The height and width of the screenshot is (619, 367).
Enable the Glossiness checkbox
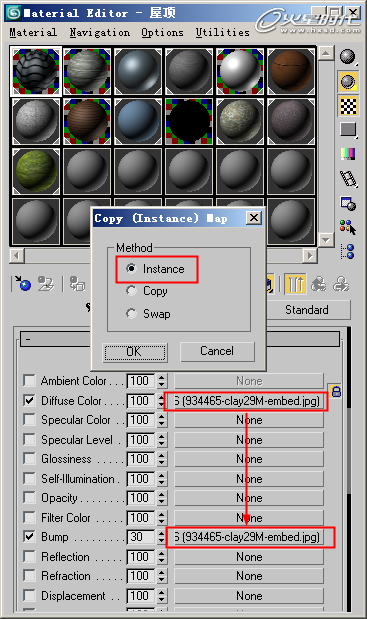[29, 459]
